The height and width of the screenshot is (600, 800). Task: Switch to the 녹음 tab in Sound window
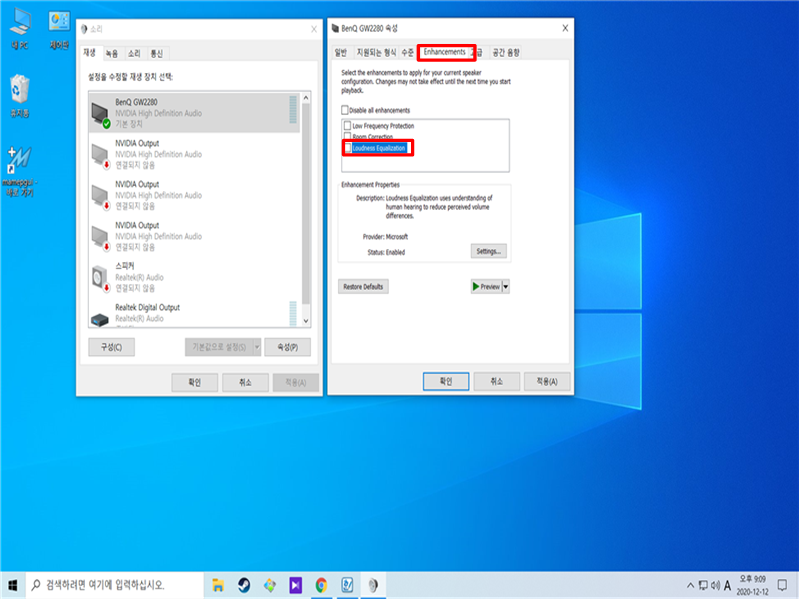[112, 54]
